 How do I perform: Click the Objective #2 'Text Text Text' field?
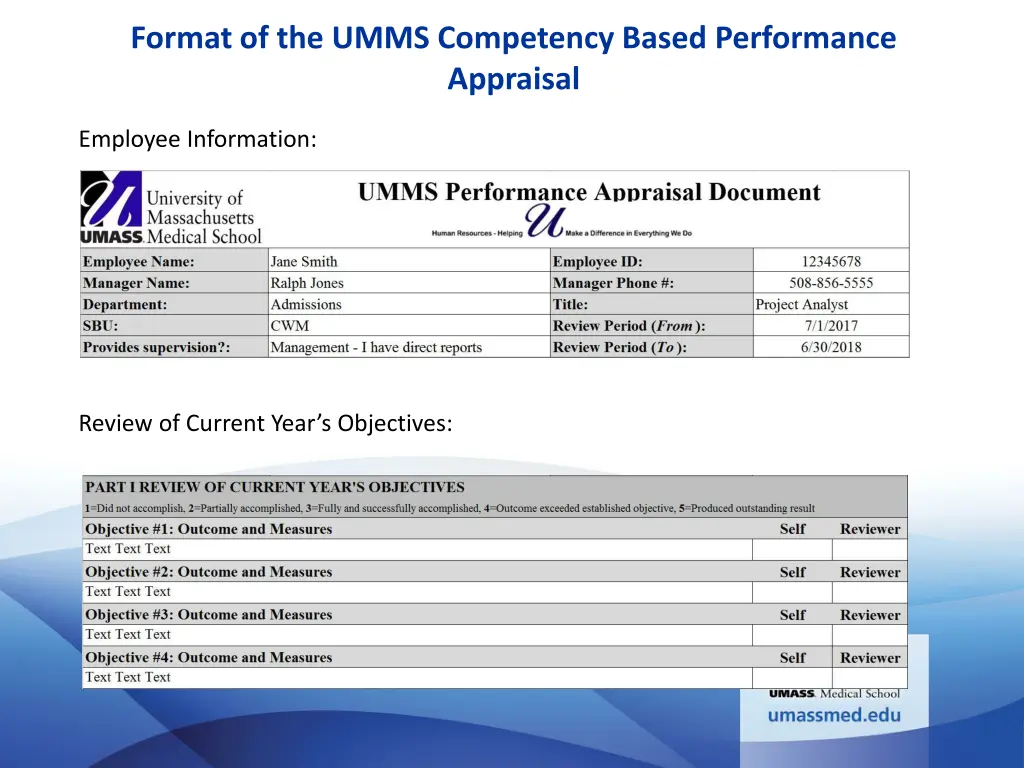tap(417, 592)
